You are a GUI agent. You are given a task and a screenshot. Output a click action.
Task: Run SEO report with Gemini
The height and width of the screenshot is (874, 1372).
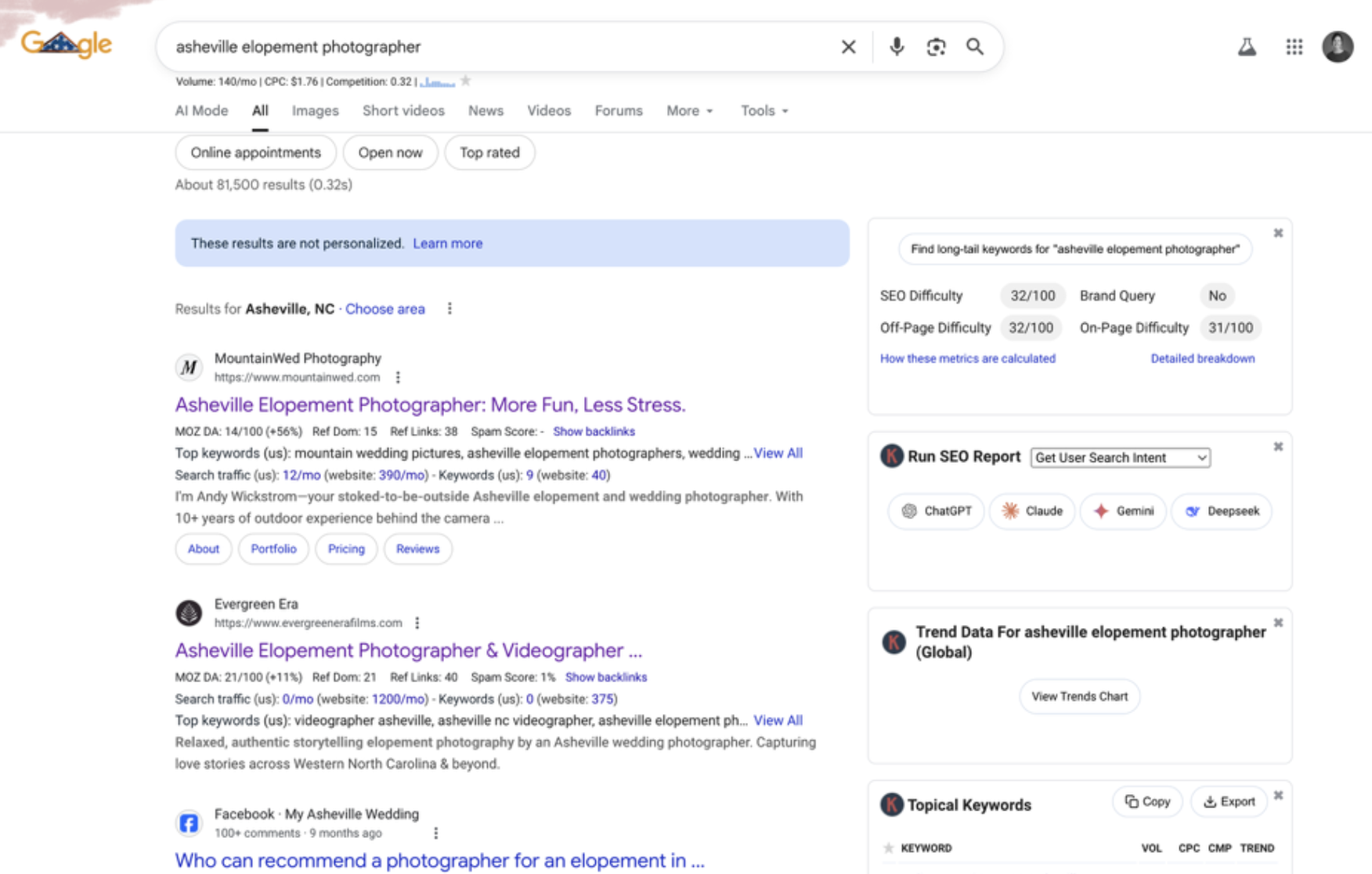tap(1122, 511)
